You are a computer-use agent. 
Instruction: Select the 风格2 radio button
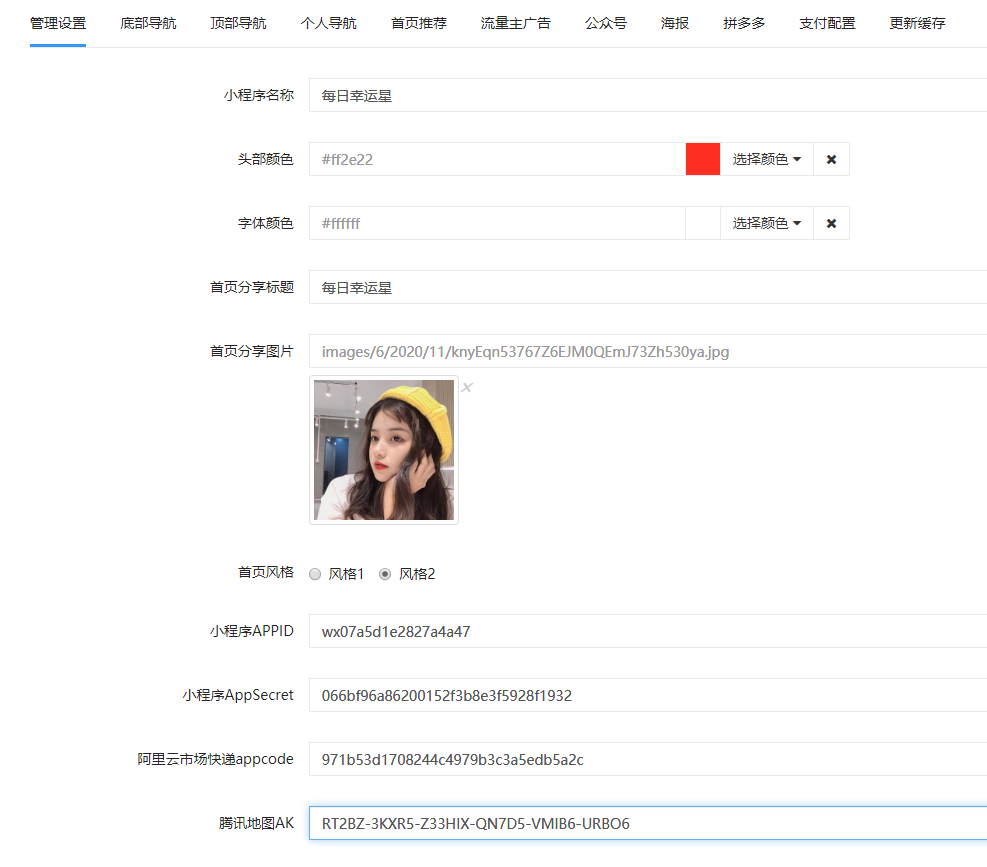tap(385, 574)
